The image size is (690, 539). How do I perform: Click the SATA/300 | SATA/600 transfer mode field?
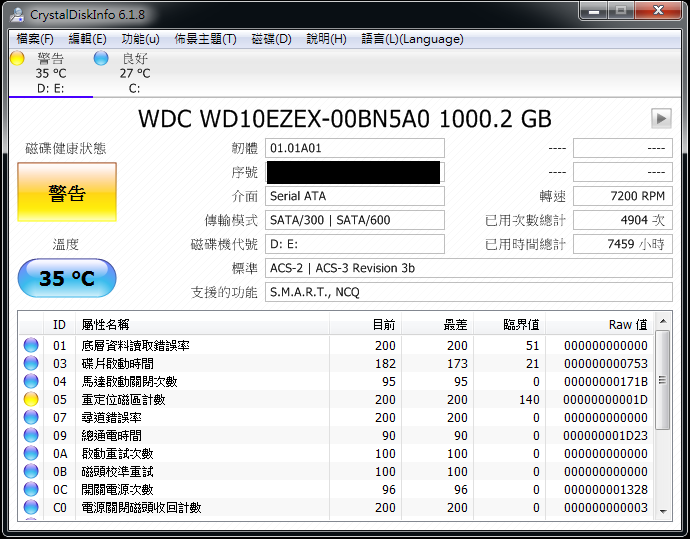(355, 220)
